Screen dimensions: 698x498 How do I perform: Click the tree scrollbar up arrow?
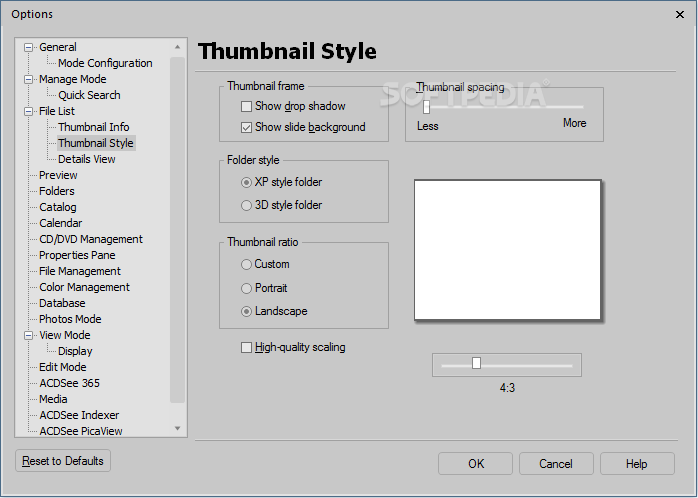[177, 47]
